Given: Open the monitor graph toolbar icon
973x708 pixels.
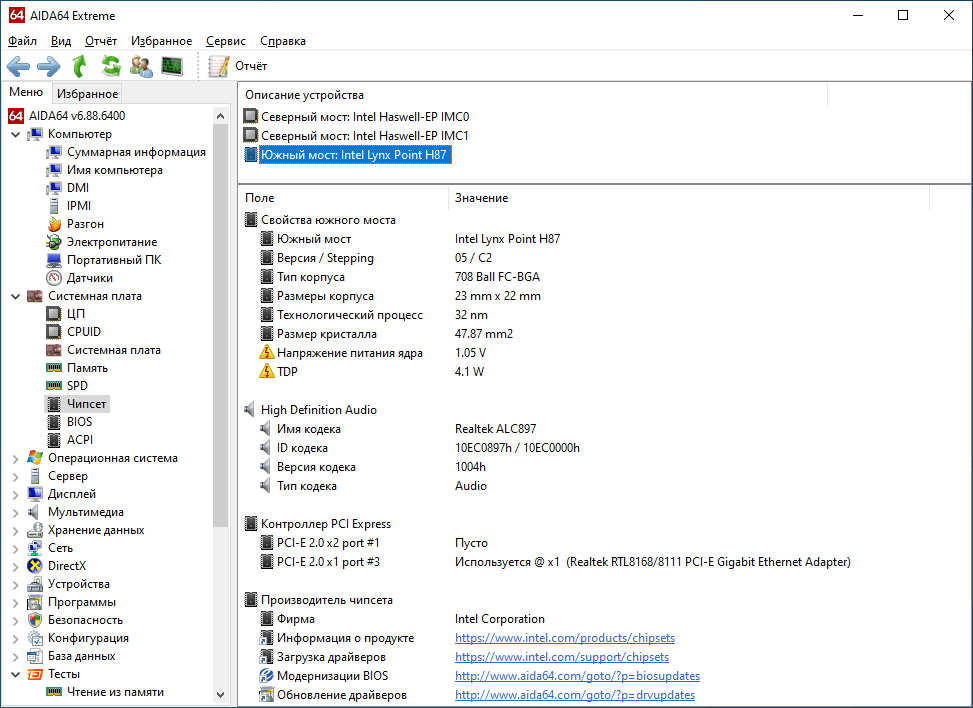Looking at the screenshot, I should pyautogui.click(x=172, y=66).
